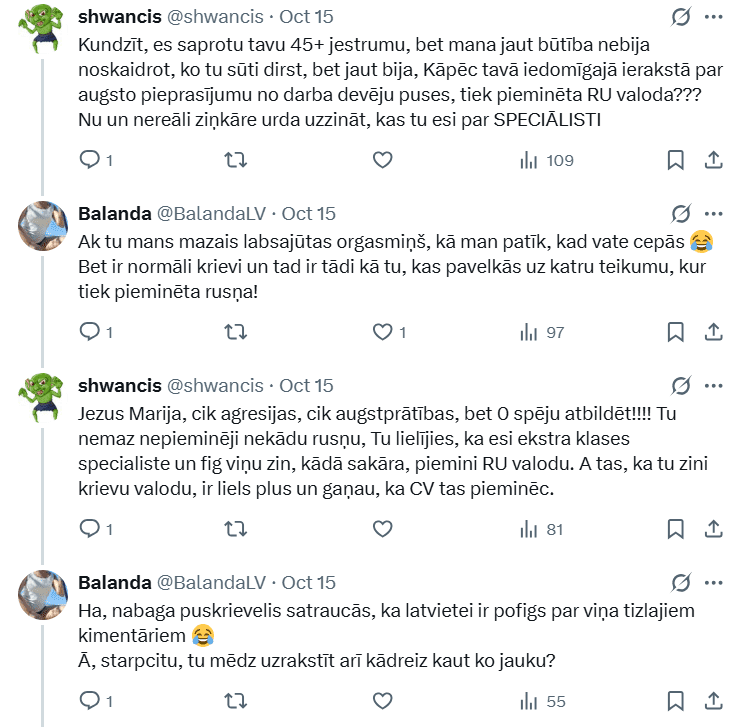Bookmark Balanda's tweet with 55 views
This screenshot has width=746, height=727.
click(x=676, y=701)
